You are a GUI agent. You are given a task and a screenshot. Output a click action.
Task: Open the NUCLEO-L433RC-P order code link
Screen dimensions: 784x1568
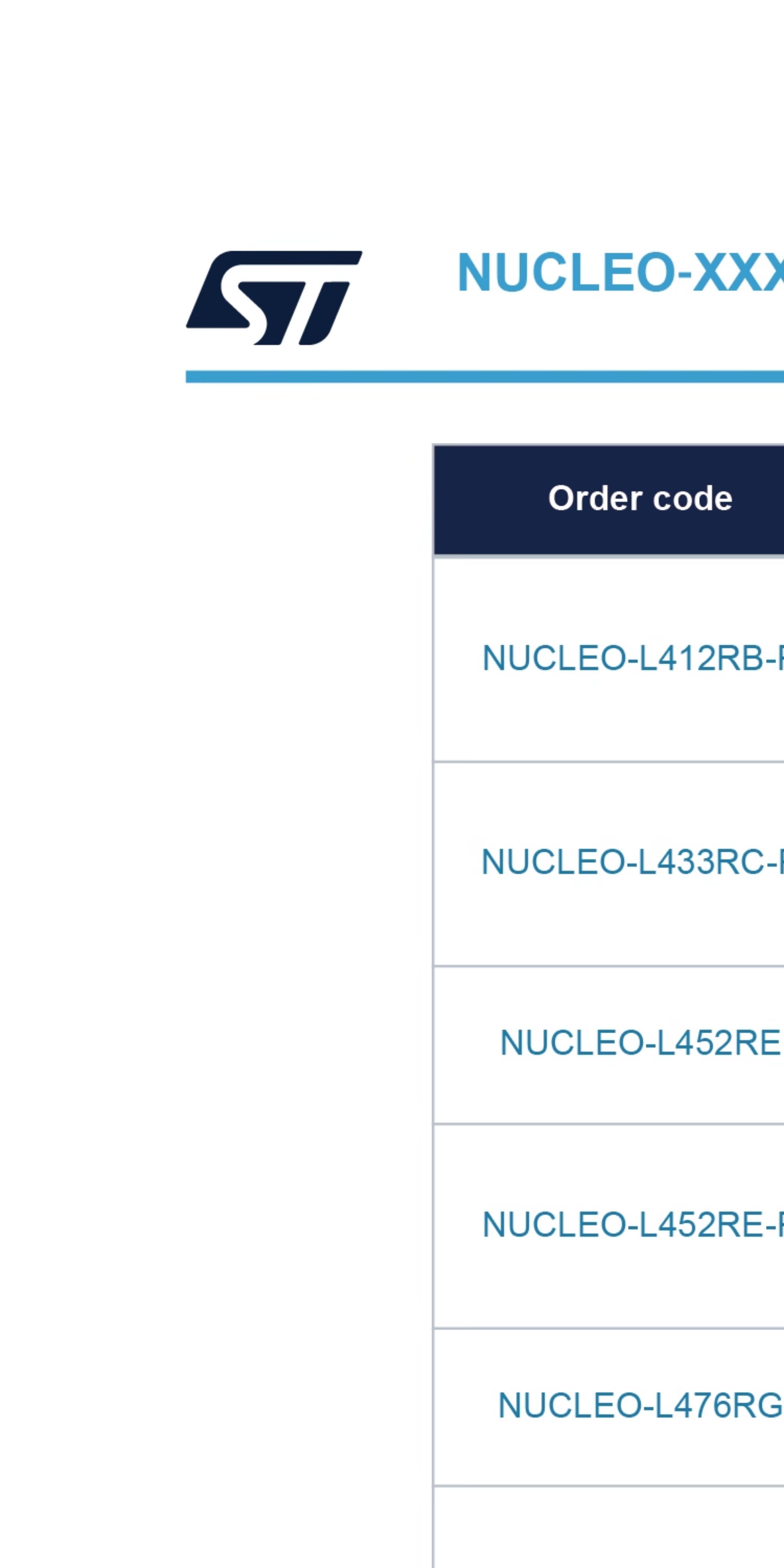pyautogui.click(x=633, y=862)
